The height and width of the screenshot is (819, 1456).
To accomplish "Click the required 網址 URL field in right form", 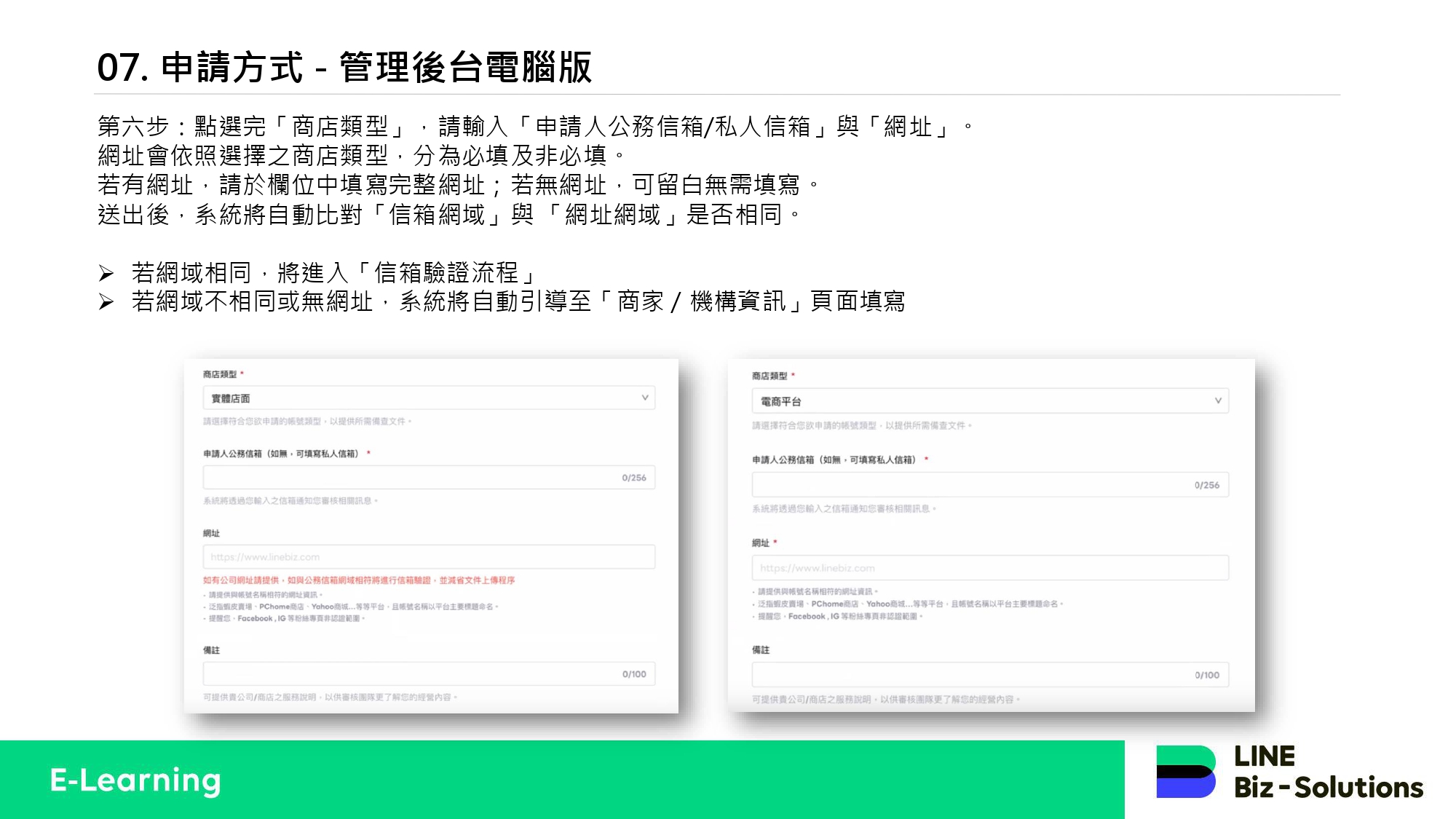I will click(x=989, y=568).
